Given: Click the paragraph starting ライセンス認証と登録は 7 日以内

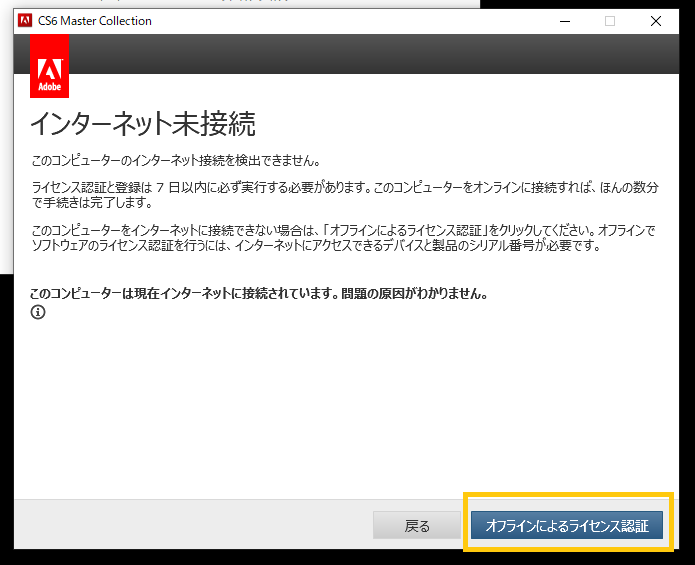Looking at the screenshot, I should (x=345, y=195).
